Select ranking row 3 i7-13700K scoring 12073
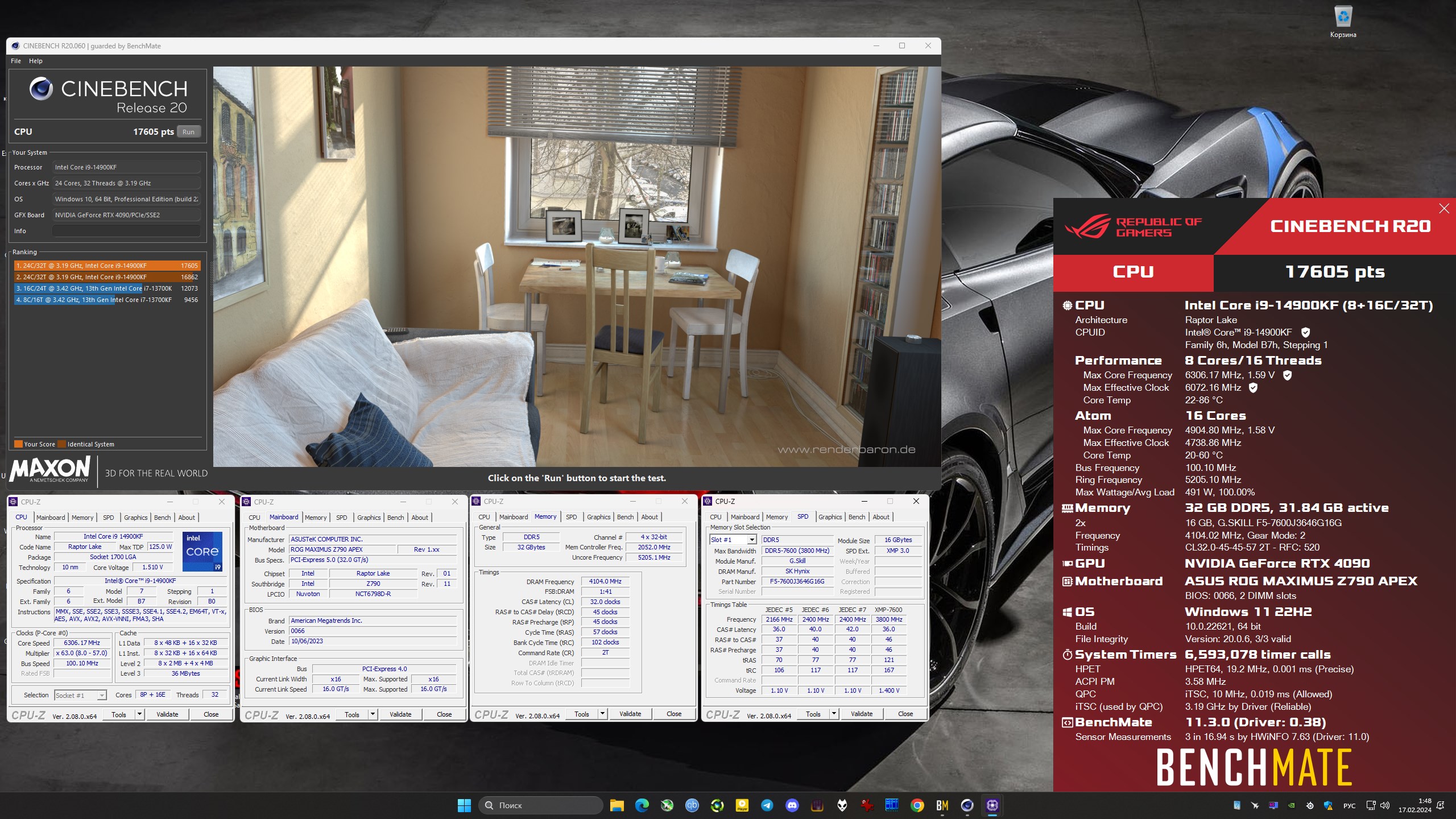 point(107,288)
